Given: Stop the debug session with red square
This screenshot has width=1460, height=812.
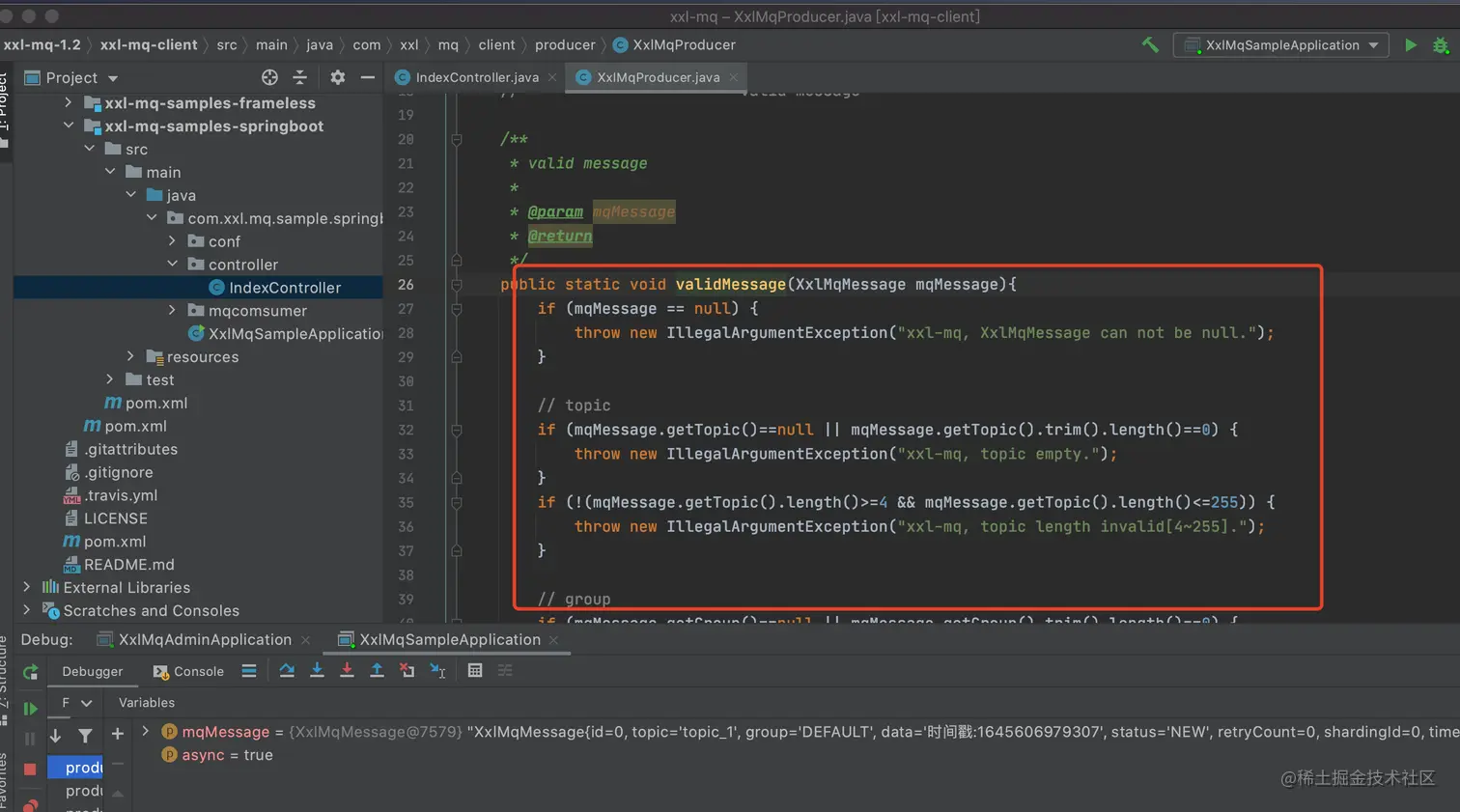Looking at the screenshot, I should coord(30,769).
